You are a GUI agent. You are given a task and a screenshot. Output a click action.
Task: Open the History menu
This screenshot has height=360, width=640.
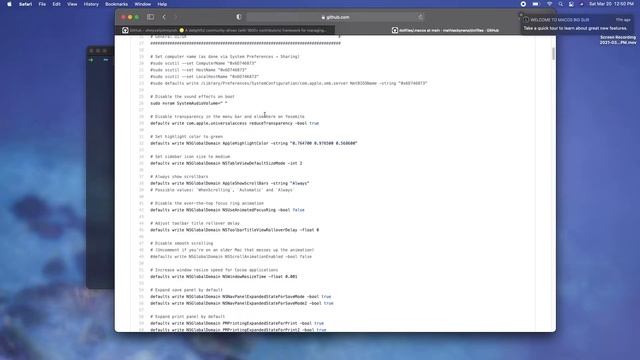(91, 4)
